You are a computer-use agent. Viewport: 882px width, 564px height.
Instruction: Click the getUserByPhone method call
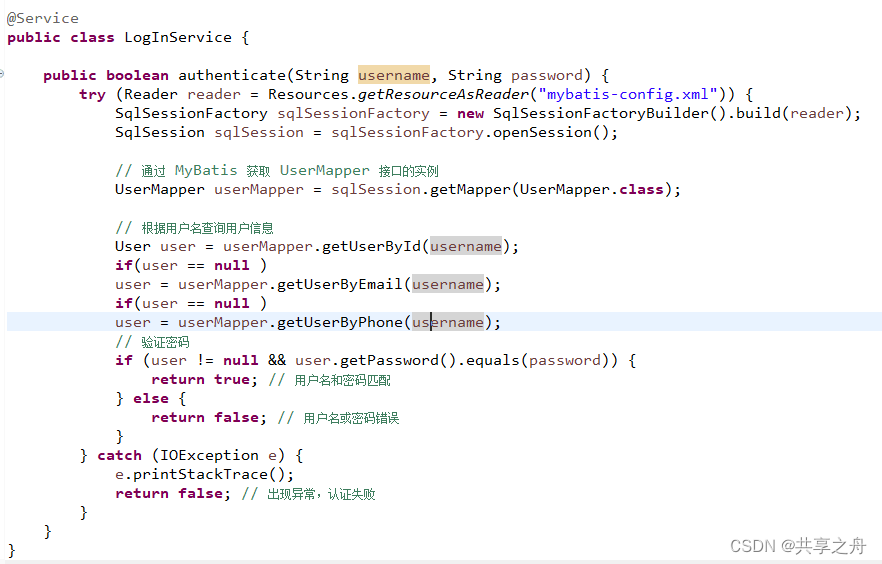click(340, 323)
